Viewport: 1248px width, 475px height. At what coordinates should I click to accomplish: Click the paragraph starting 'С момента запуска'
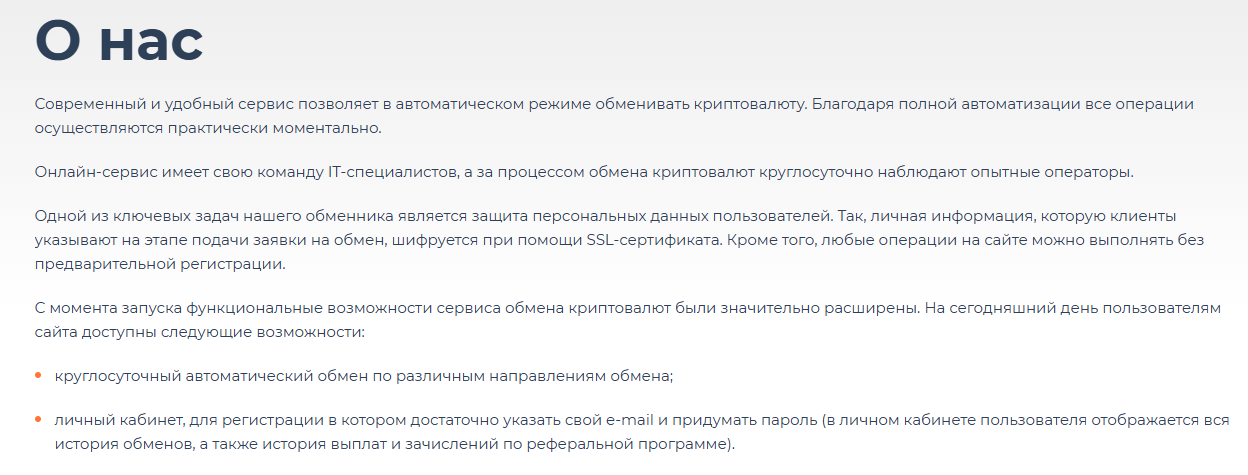628,320
